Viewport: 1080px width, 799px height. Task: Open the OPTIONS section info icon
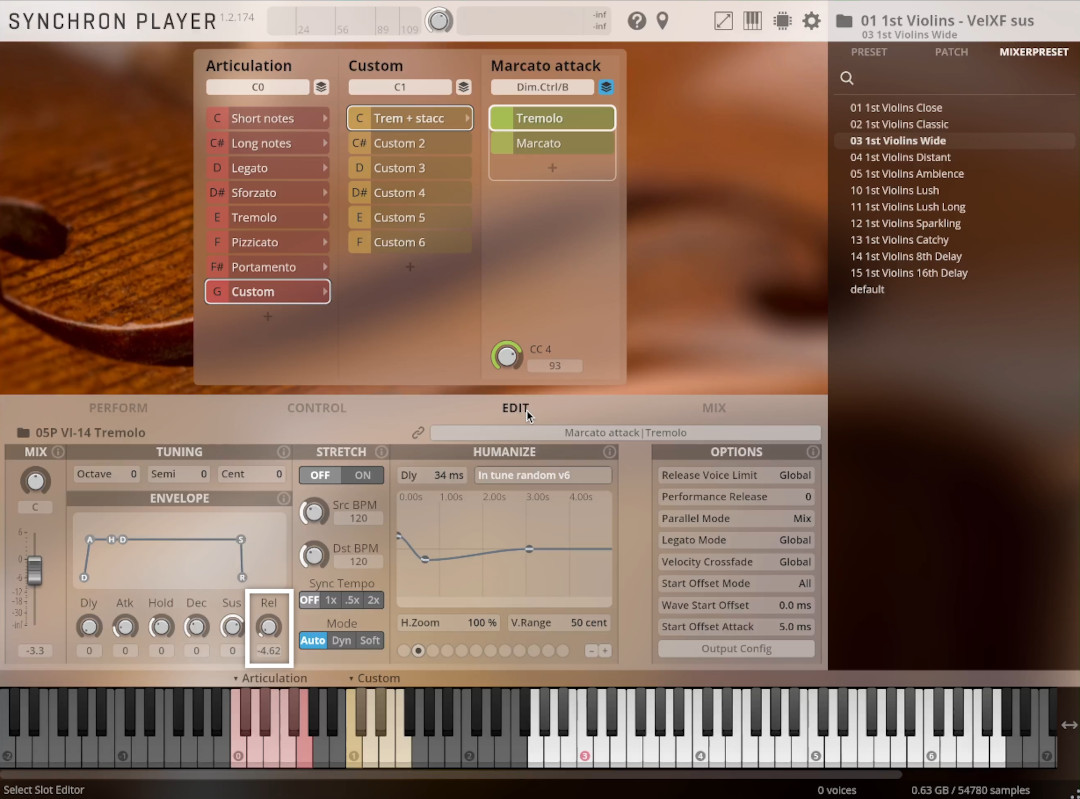[813, 452]
